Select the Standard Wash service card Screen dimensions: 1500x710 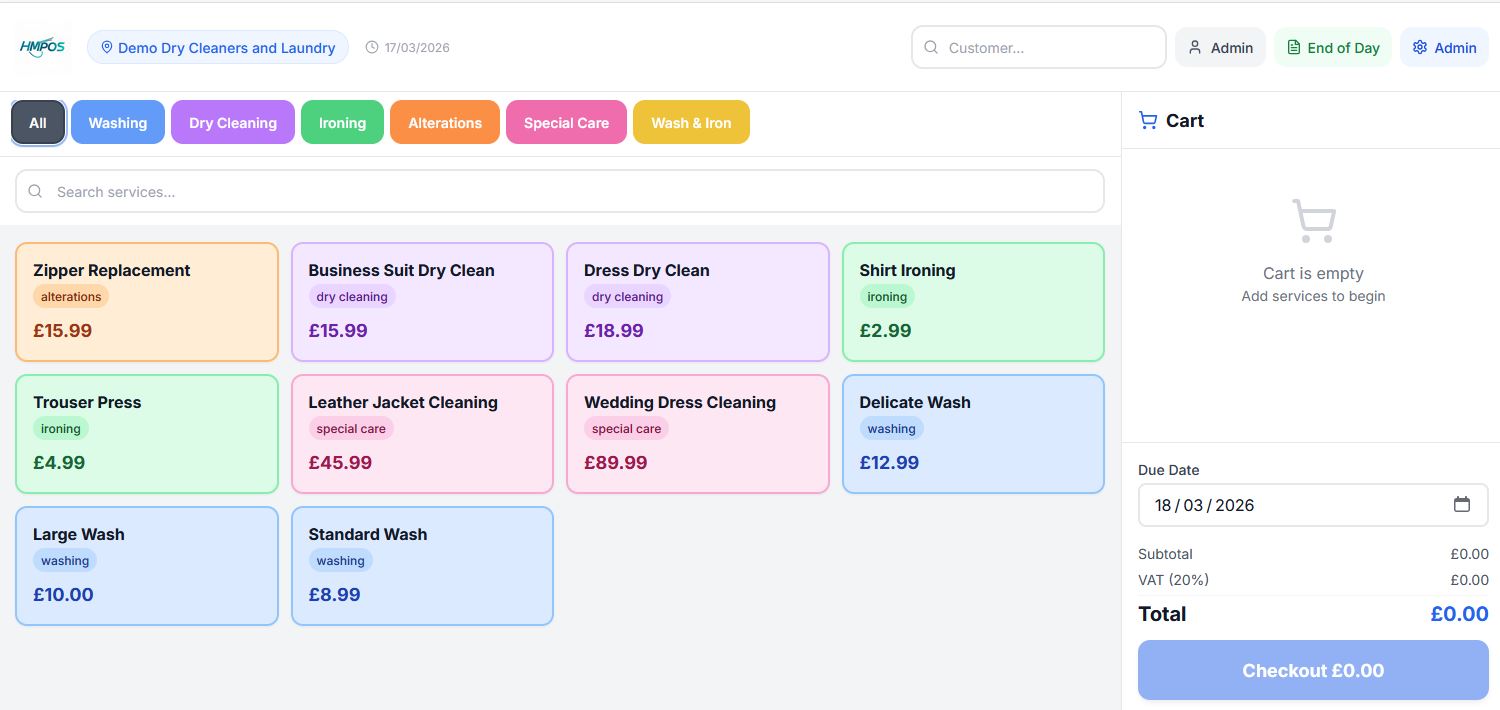422,566
